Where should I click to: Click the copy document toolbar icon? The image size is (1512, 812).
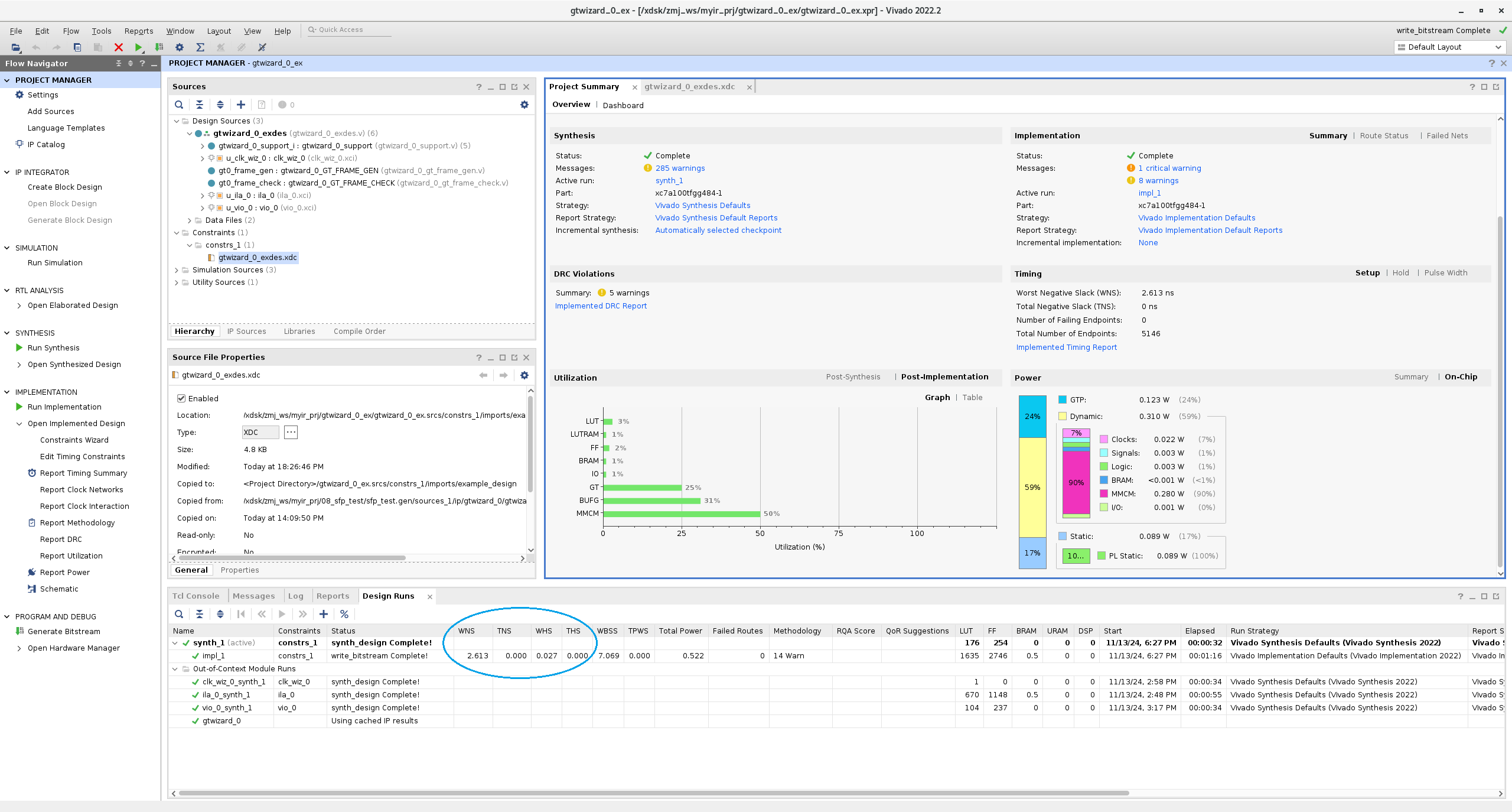[77, 47]
